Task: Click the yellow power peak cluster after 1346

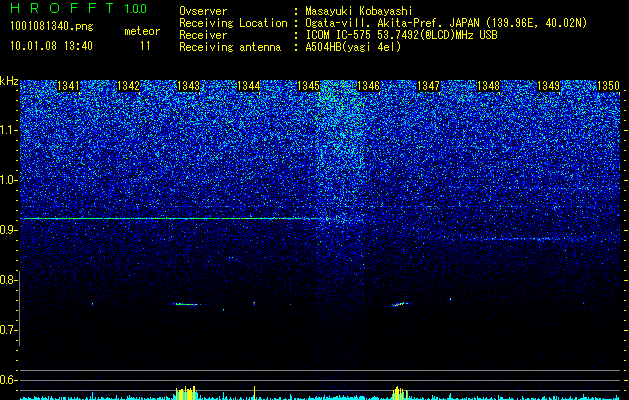Action: (x=399, y=392)
